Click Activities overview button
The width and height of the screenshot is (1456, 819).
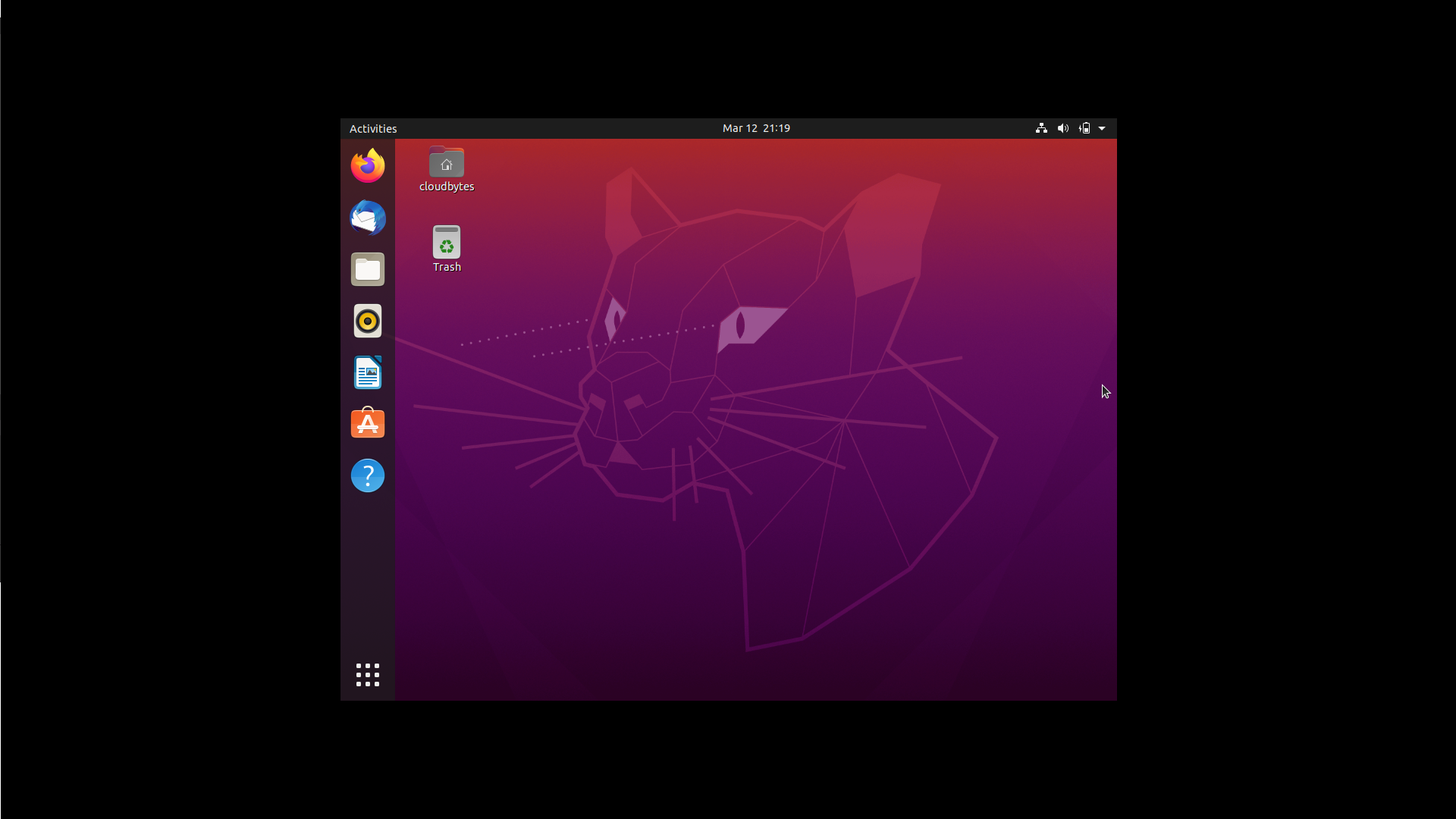tap(373, 128)
